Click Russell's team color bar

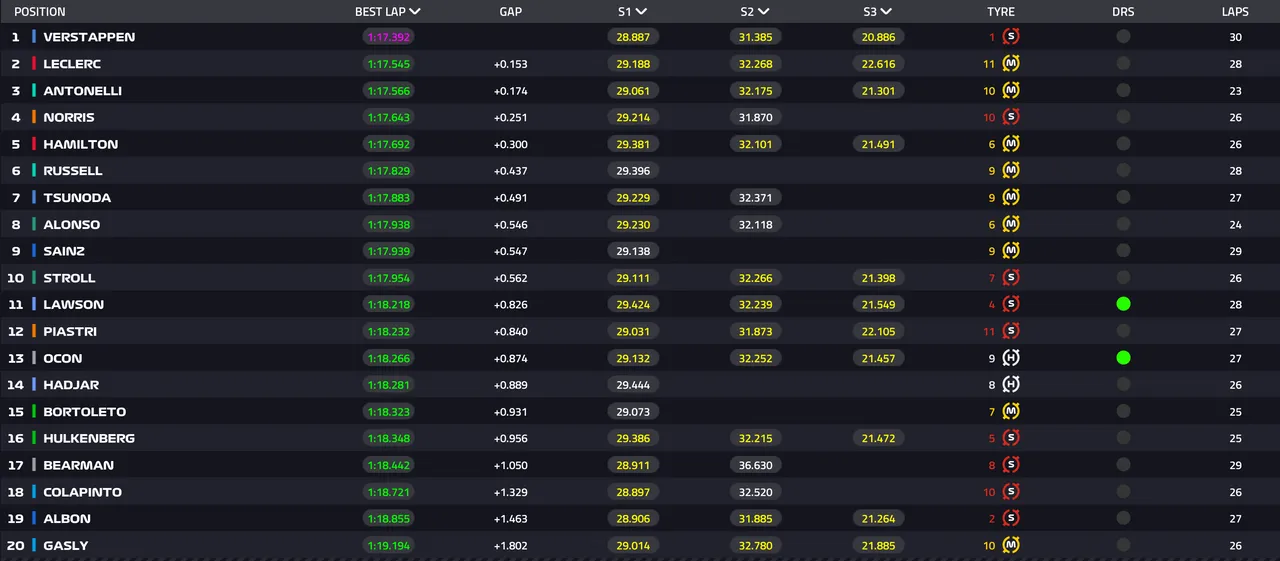(34, 171)
